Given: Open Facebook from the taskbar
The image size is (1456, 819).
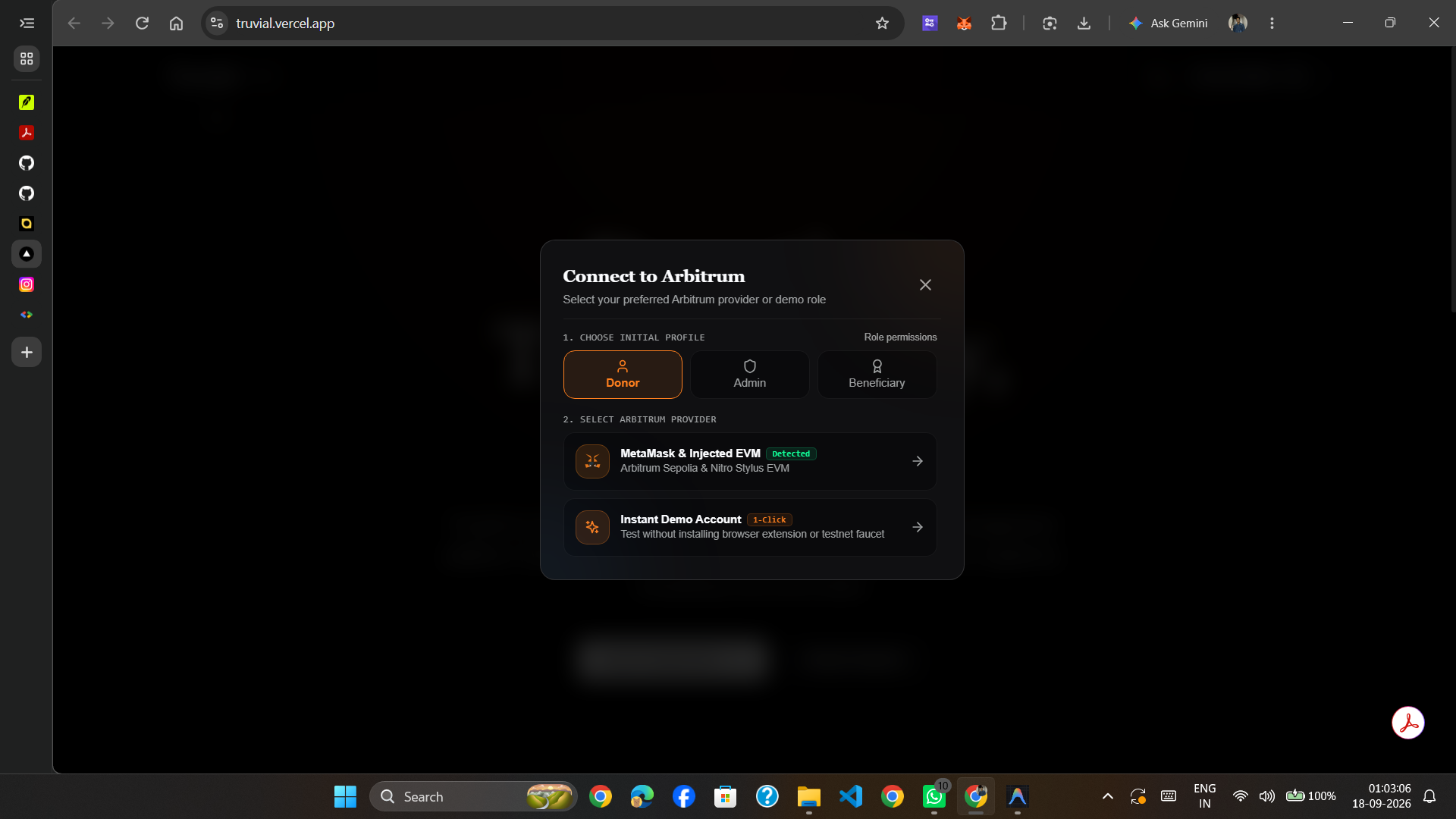Looking at the screenshot, I should coord(683,796).
